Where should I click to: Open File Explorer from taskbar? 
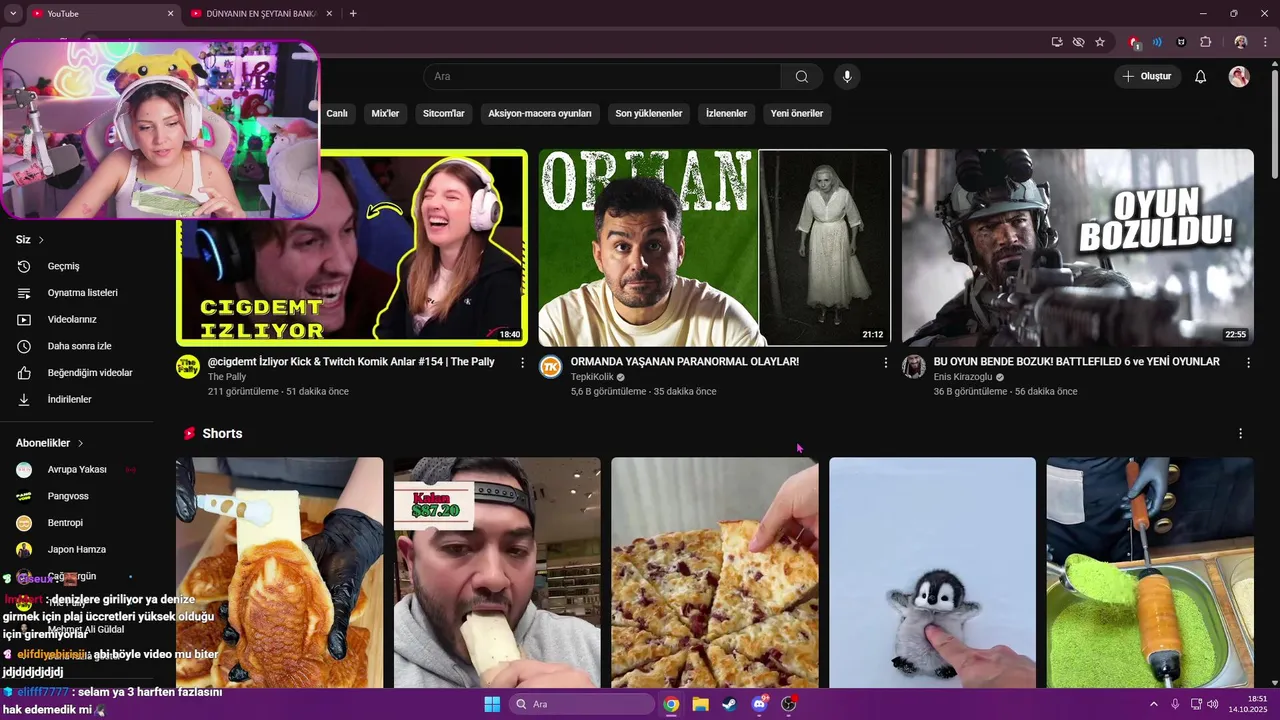700,704
